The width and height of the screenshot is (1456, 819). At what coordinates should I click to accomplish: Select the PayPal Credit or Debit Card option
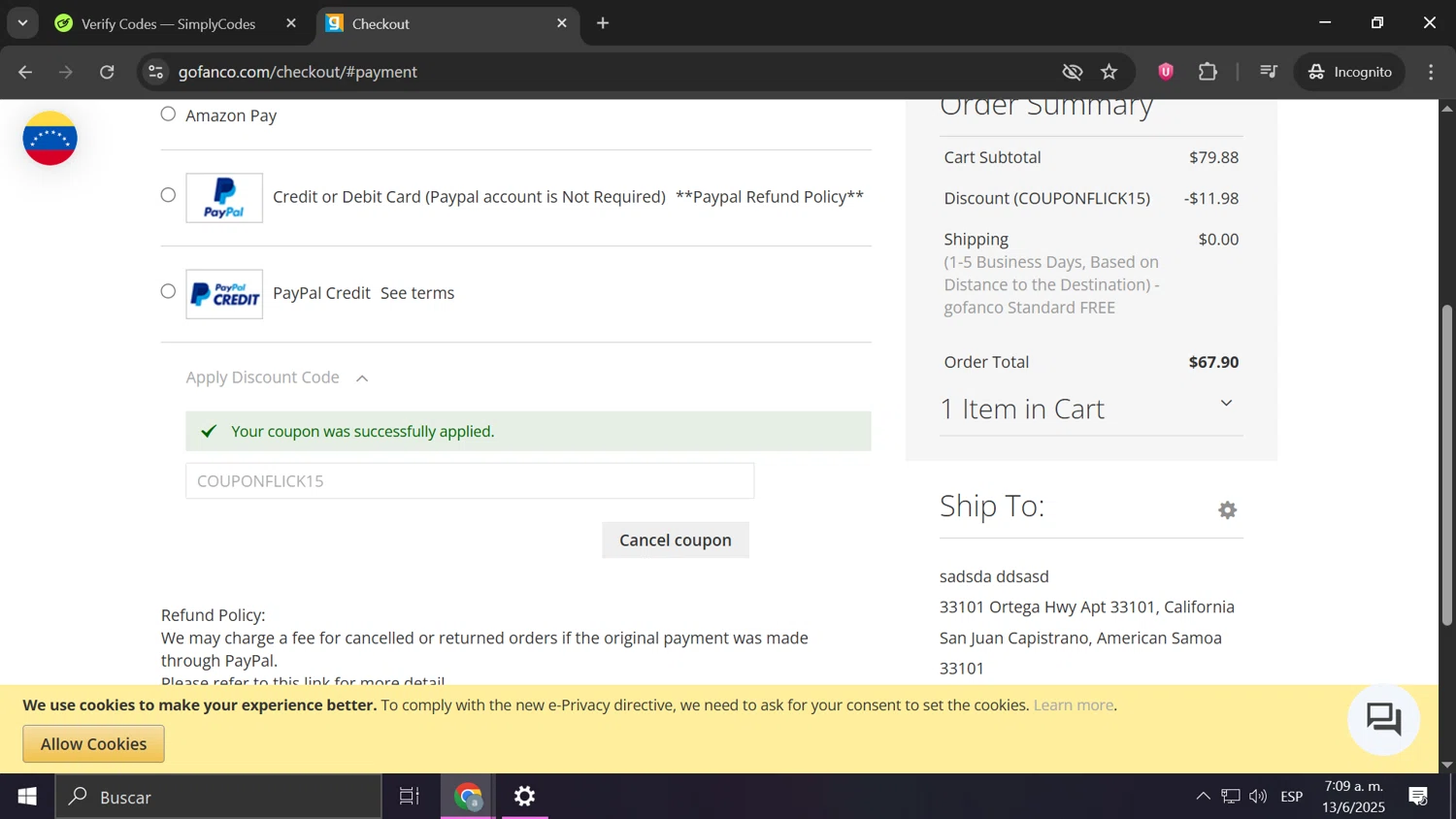168,195
